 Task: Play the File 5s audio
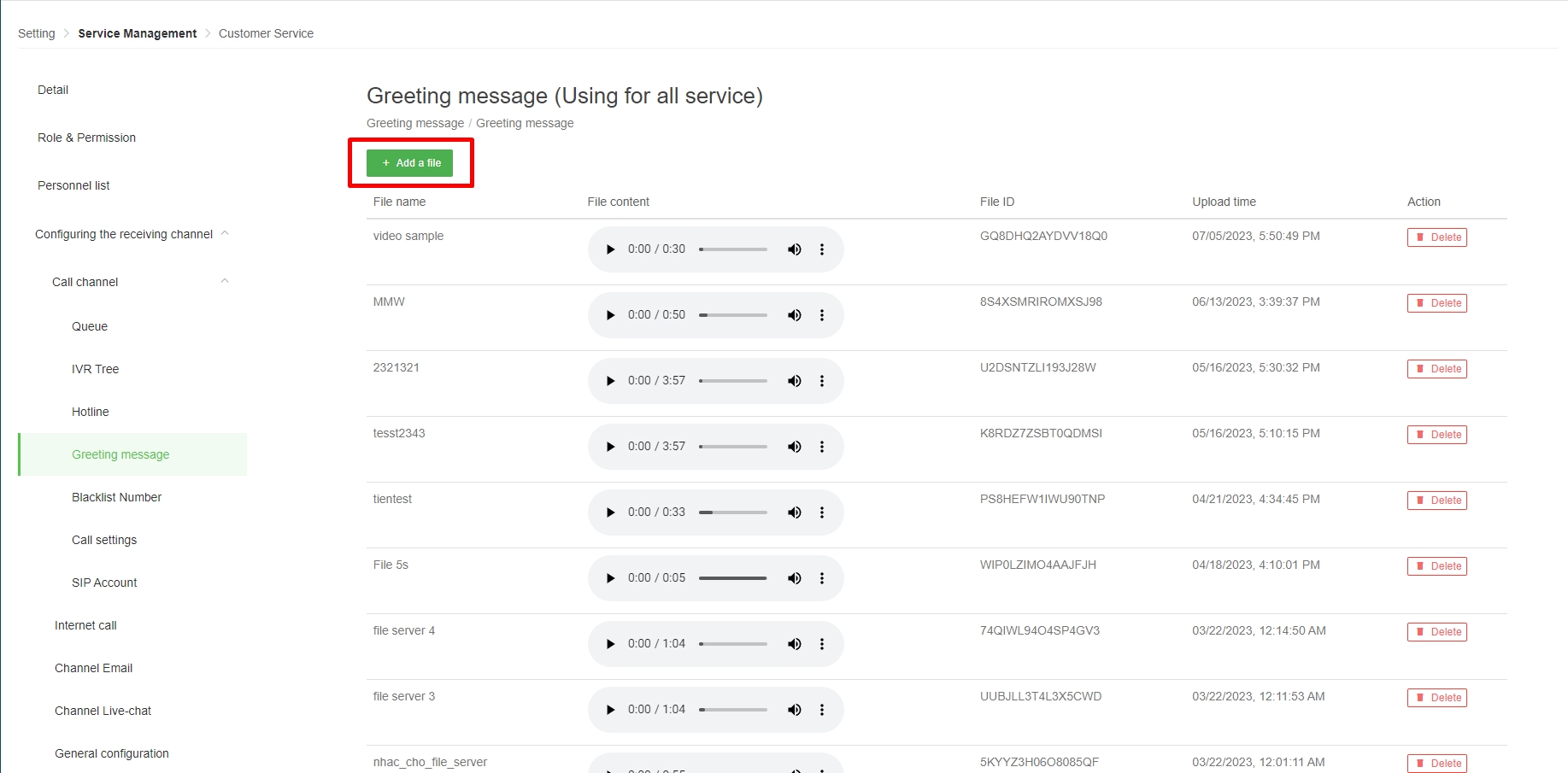pyautogui.click(x=610, y=578)
